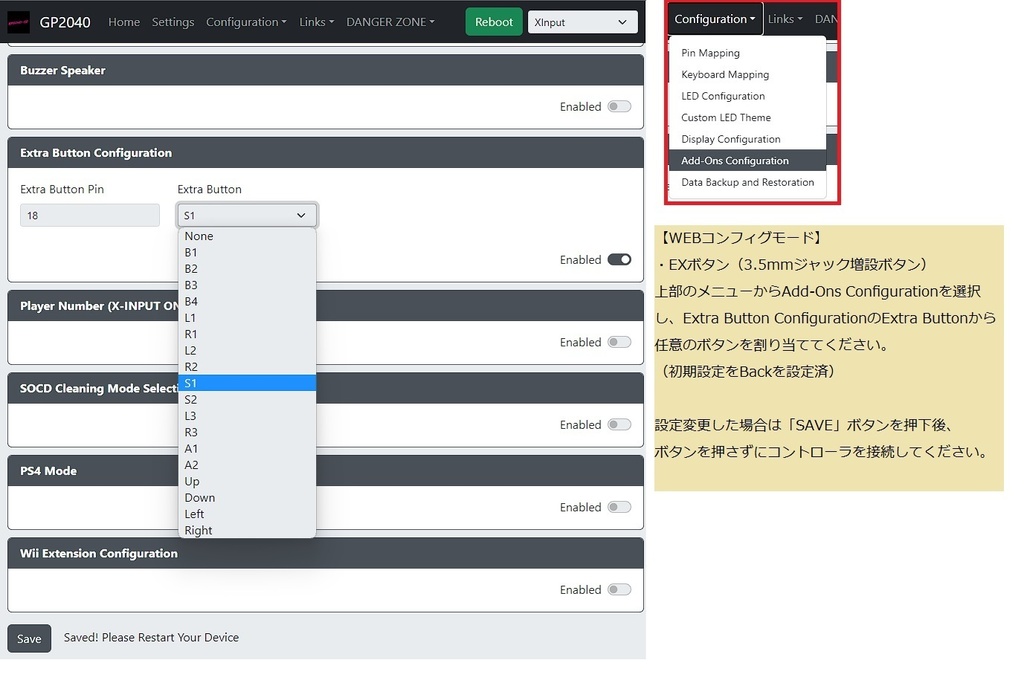
Task: Click the PS4 Mode section header
Action: pos(325,471)
